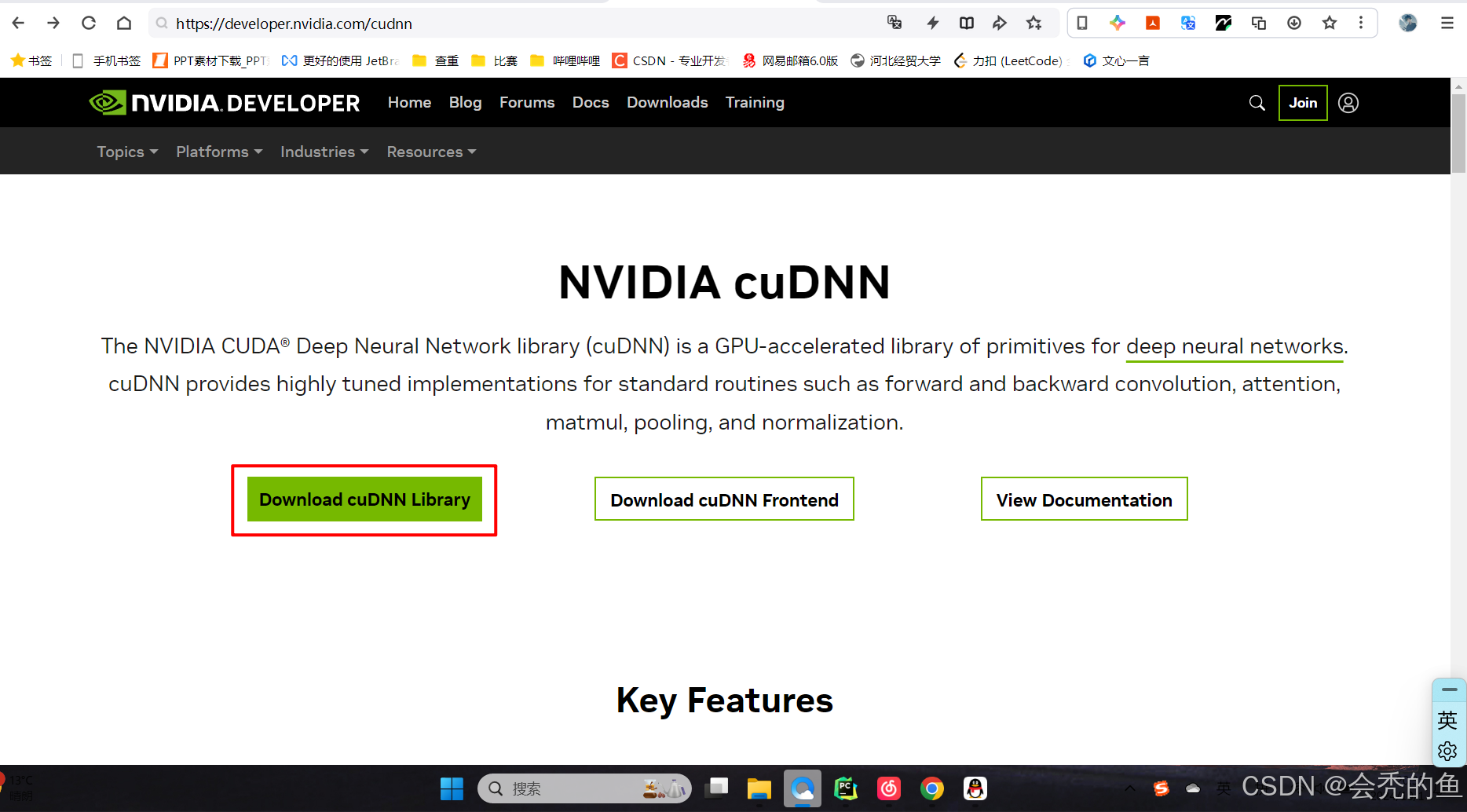Open the red PDF extension icon
The height and width of the screenshot is (812, 1467).
click(1153, 23)
